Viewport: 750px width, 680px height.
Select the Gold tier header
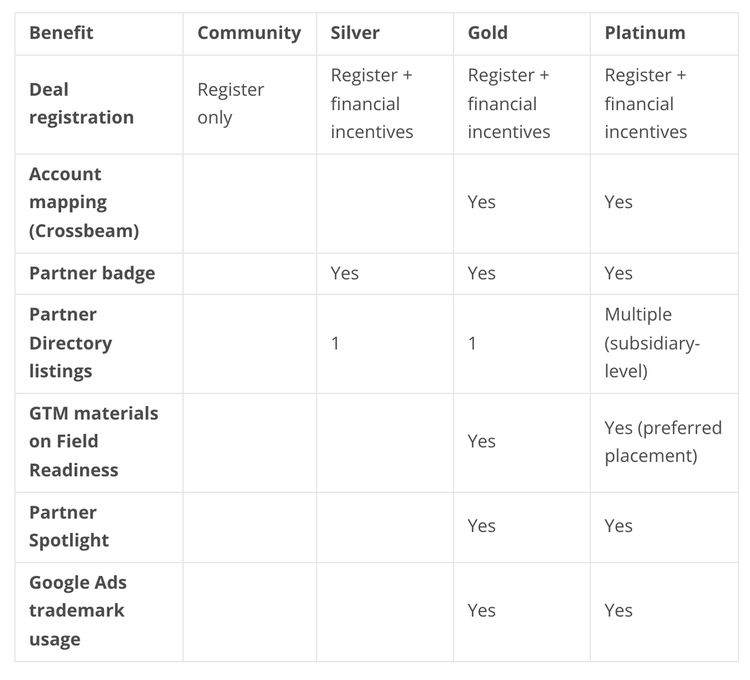(x=488, y=33)
